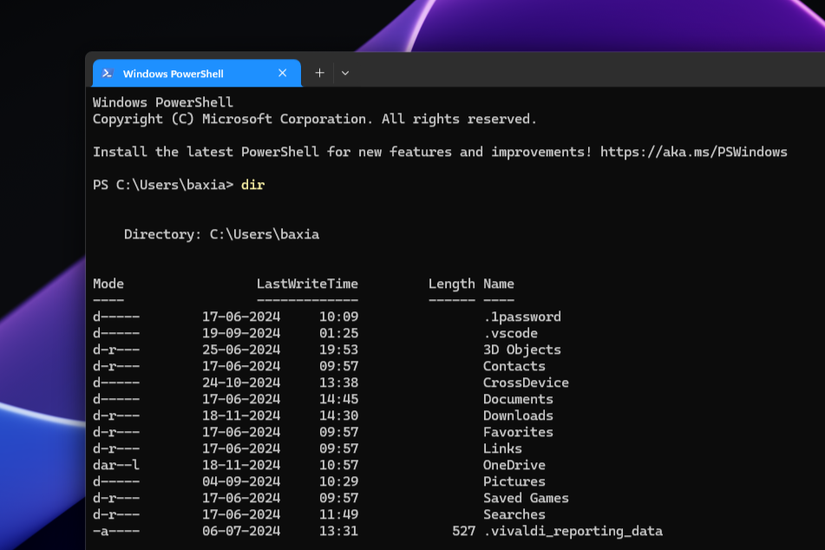Click the PowerShell icon in the tab
The width and height of the screenshot is (825, 550).
tap(107, 73)
